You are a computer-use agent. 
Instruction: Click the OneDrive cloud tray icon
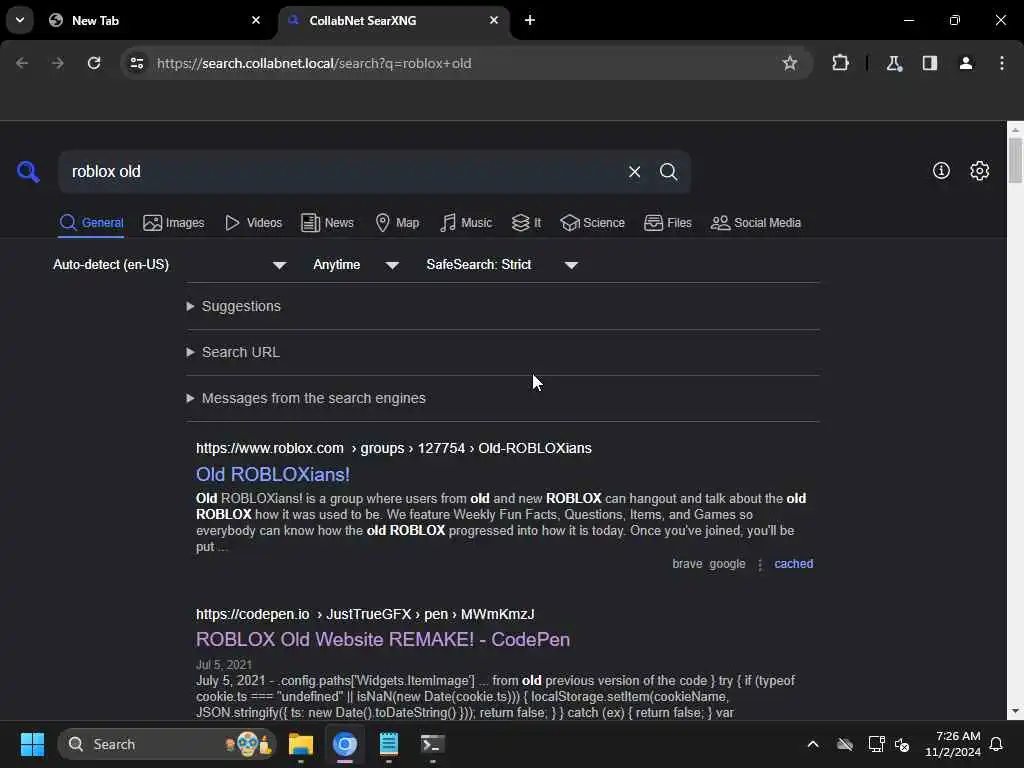point(844,744)
